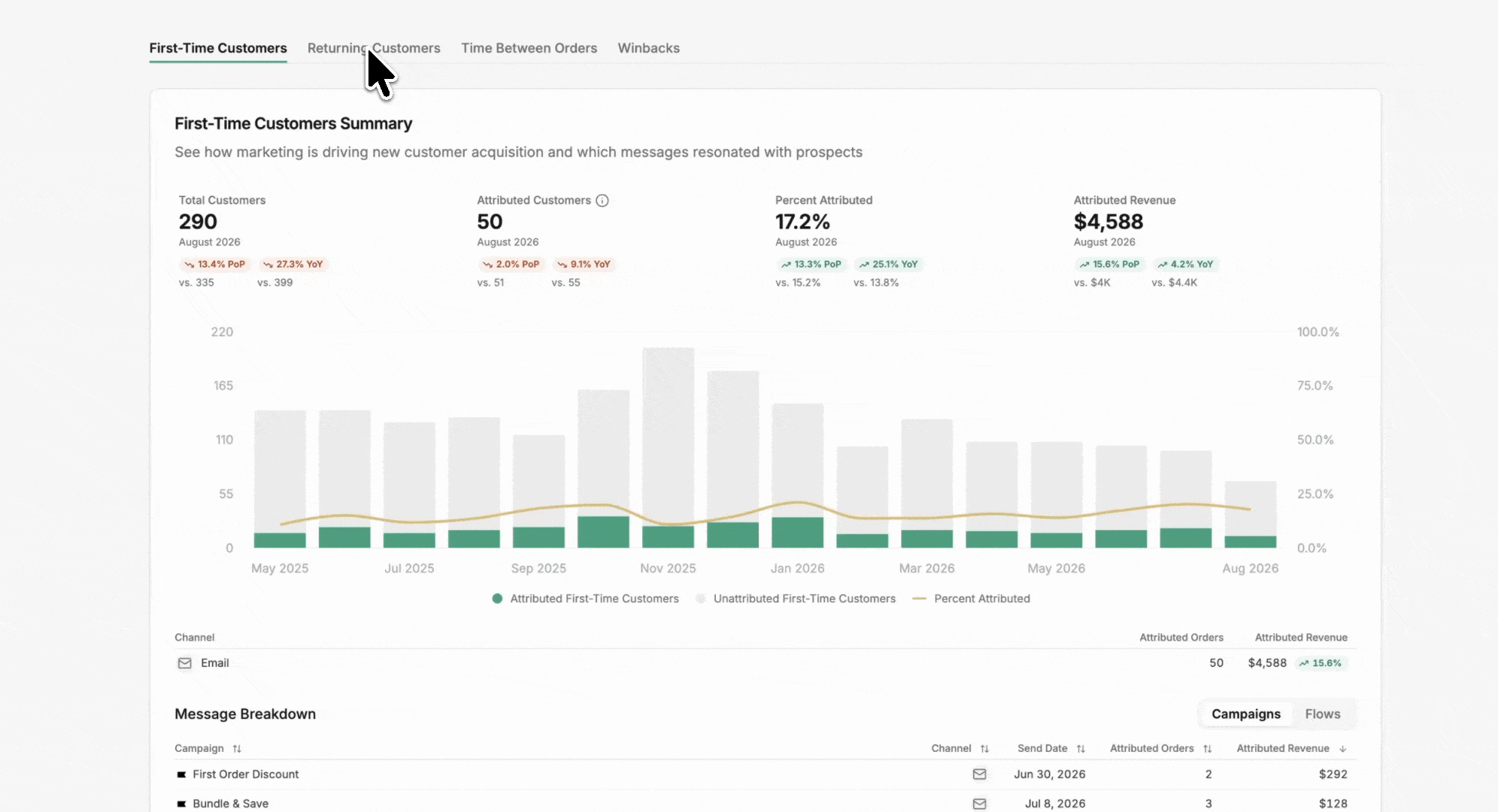Sort Attributed Revenue descending arrow
Screen dimensions: 1498x812
[x=1342, y=749]
